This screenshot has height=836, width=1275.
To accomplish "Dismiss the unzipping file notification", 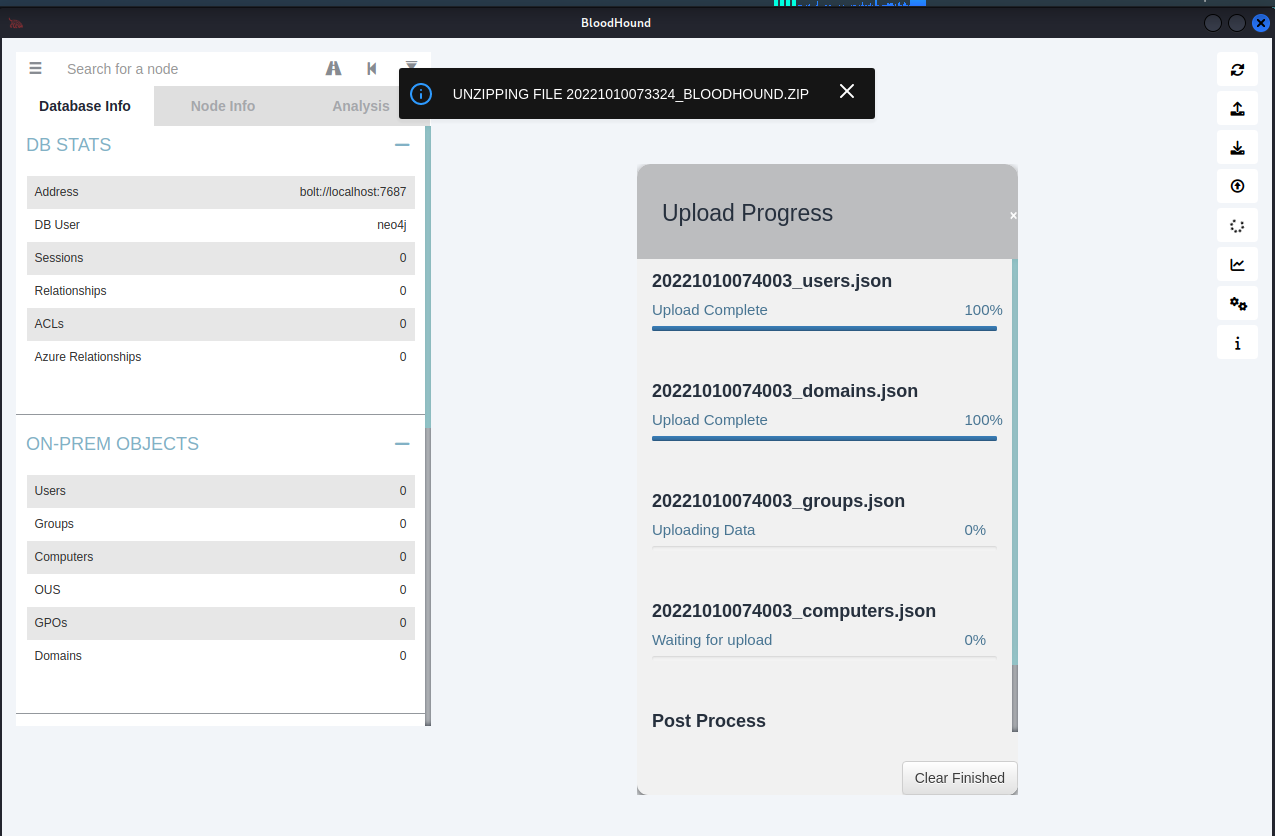I will (x=847, y=92).
